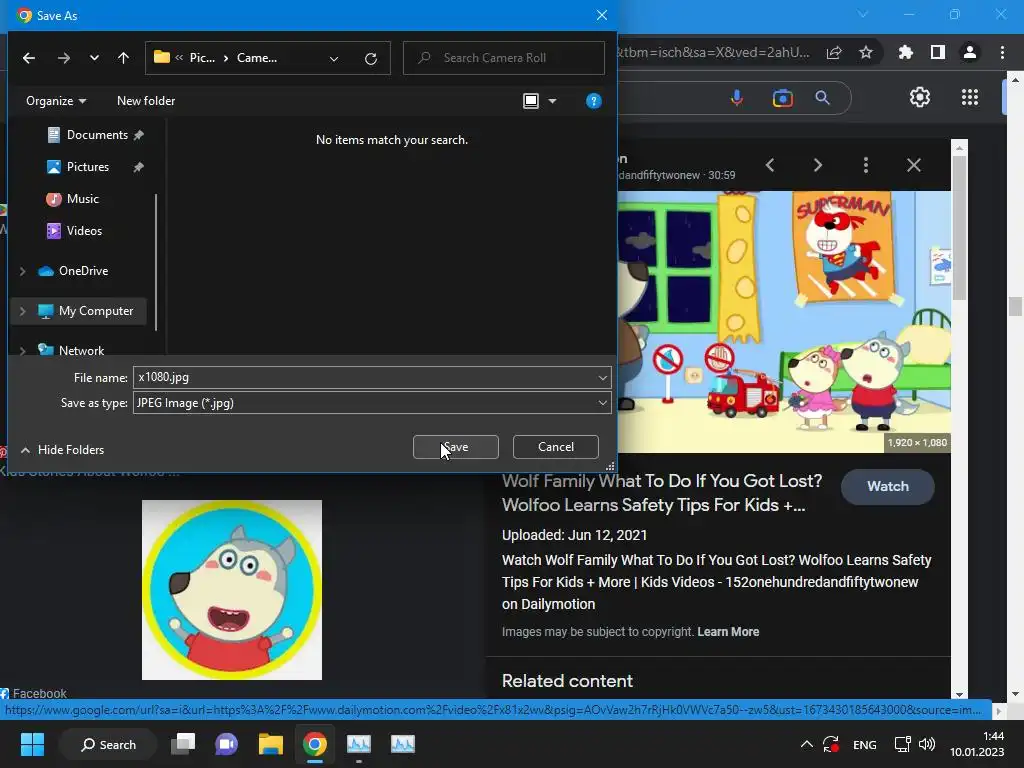
Task: Go back in Save As dialog
Action: [29, 58]
